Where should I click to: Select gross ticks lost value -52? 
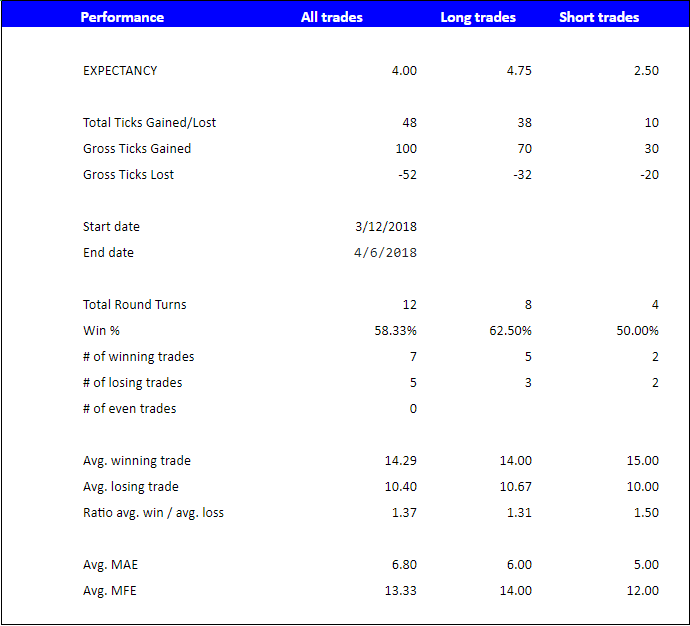point(407,175)
